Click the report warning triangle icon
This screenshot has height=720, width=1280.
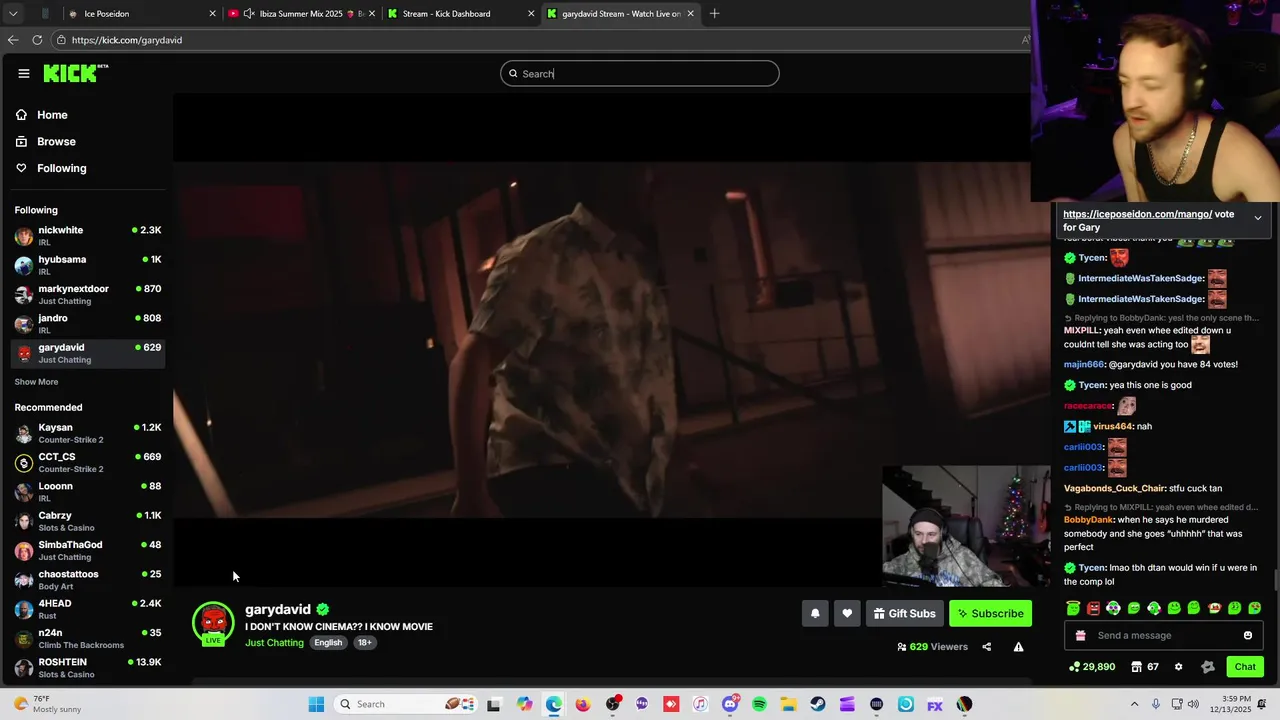(1018, 647)
